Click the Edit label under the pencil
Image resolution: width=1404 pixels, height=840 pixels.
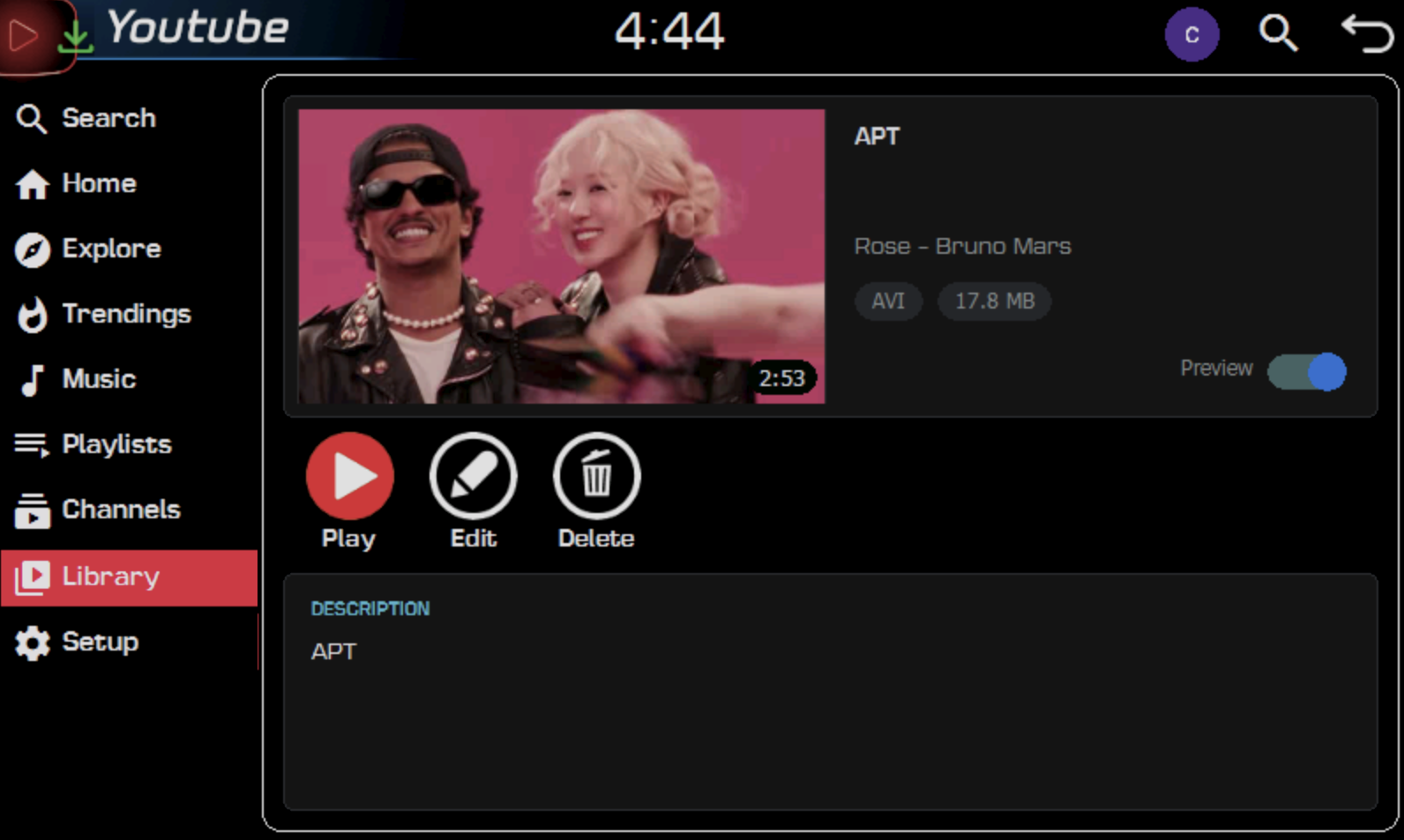pos(474,538)
